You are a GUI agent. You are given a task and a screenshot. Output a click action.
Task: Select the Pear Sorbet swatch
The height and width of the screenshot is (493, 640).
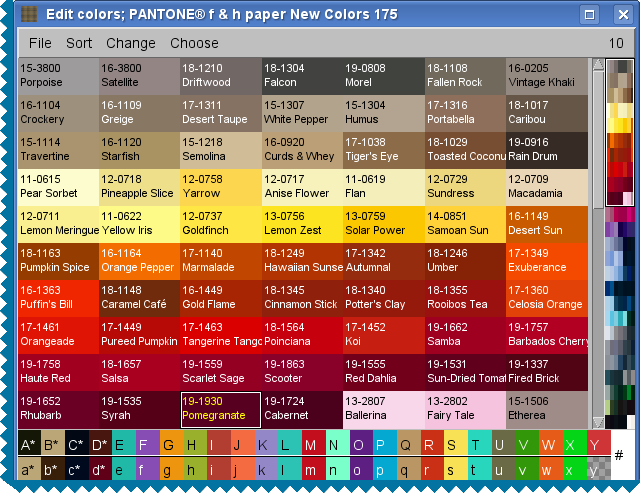click(x=58, y=187)
